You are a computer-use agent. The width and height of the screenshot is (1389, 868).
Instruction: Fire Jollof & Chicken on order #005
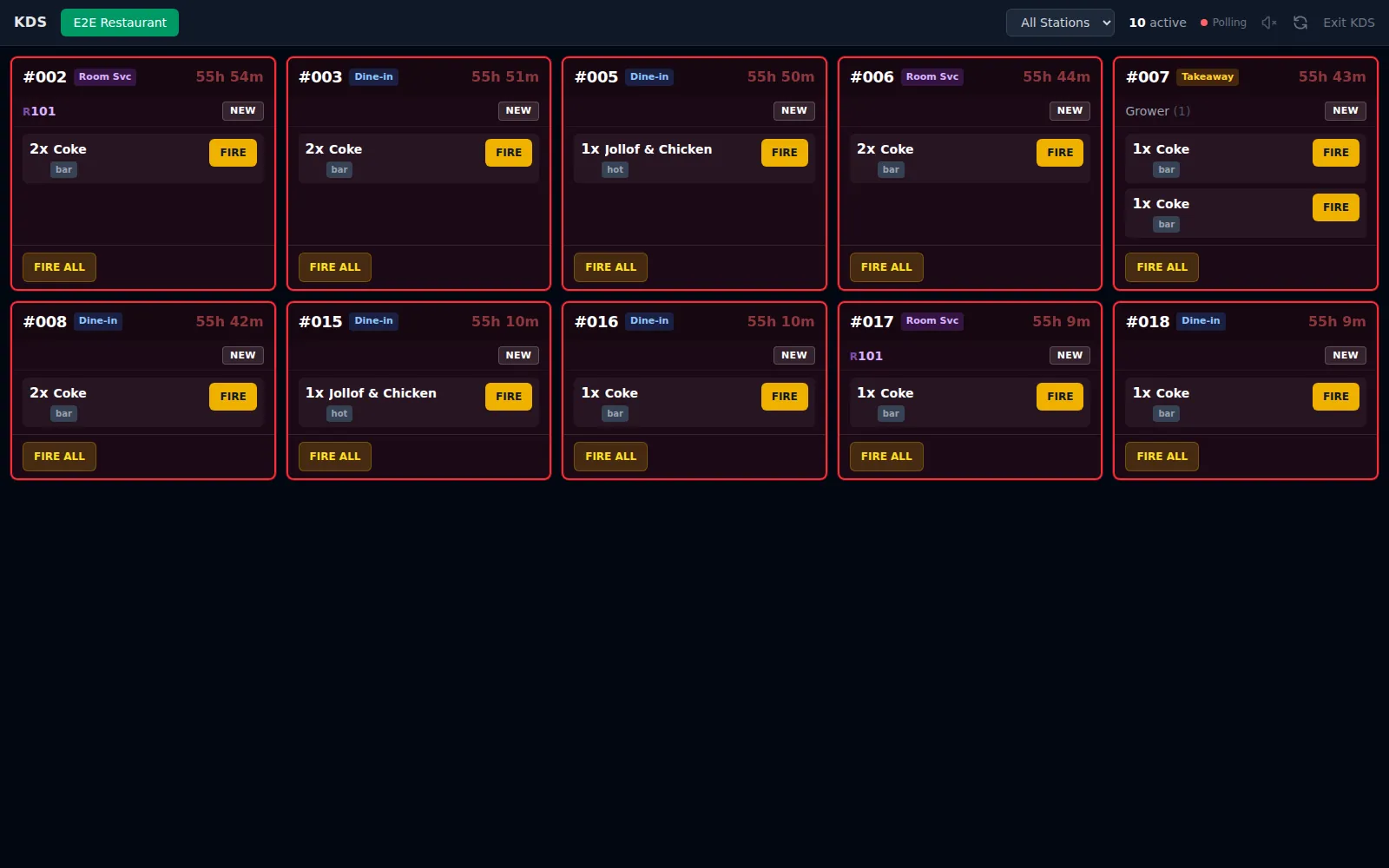tap(784, 153)
